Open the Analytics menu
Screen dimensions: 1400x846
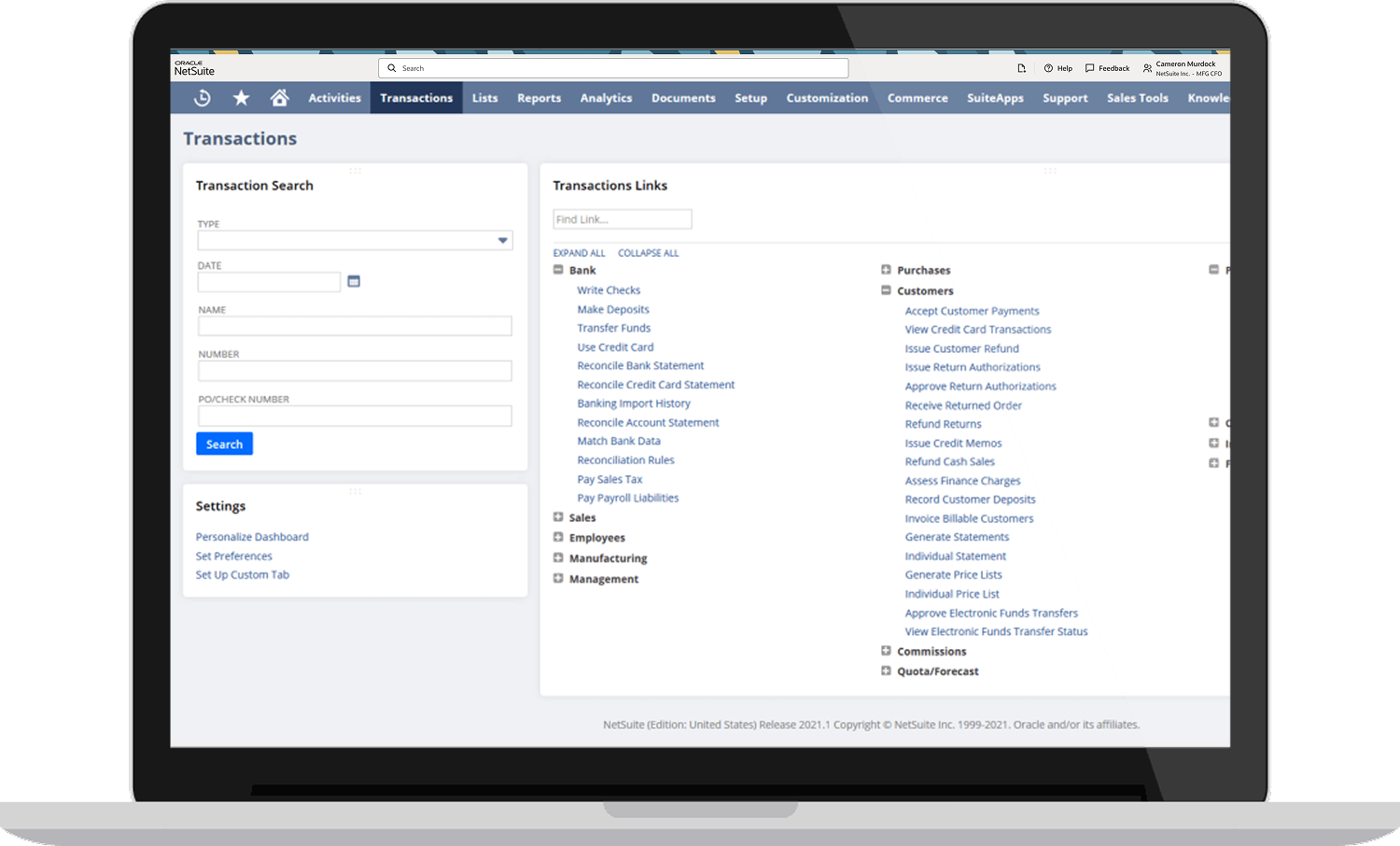(606, 98)
